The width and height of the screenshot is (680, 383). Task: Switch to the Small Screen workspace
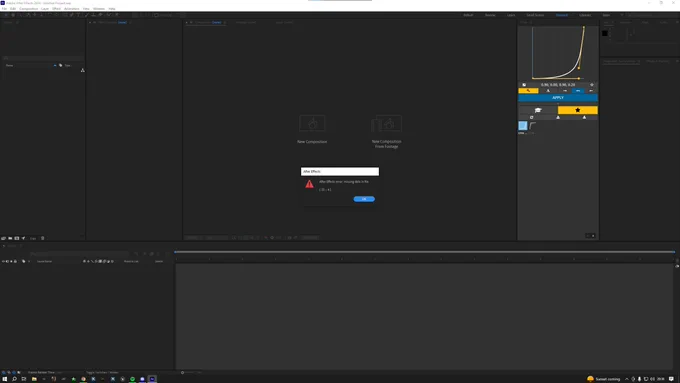535,15
